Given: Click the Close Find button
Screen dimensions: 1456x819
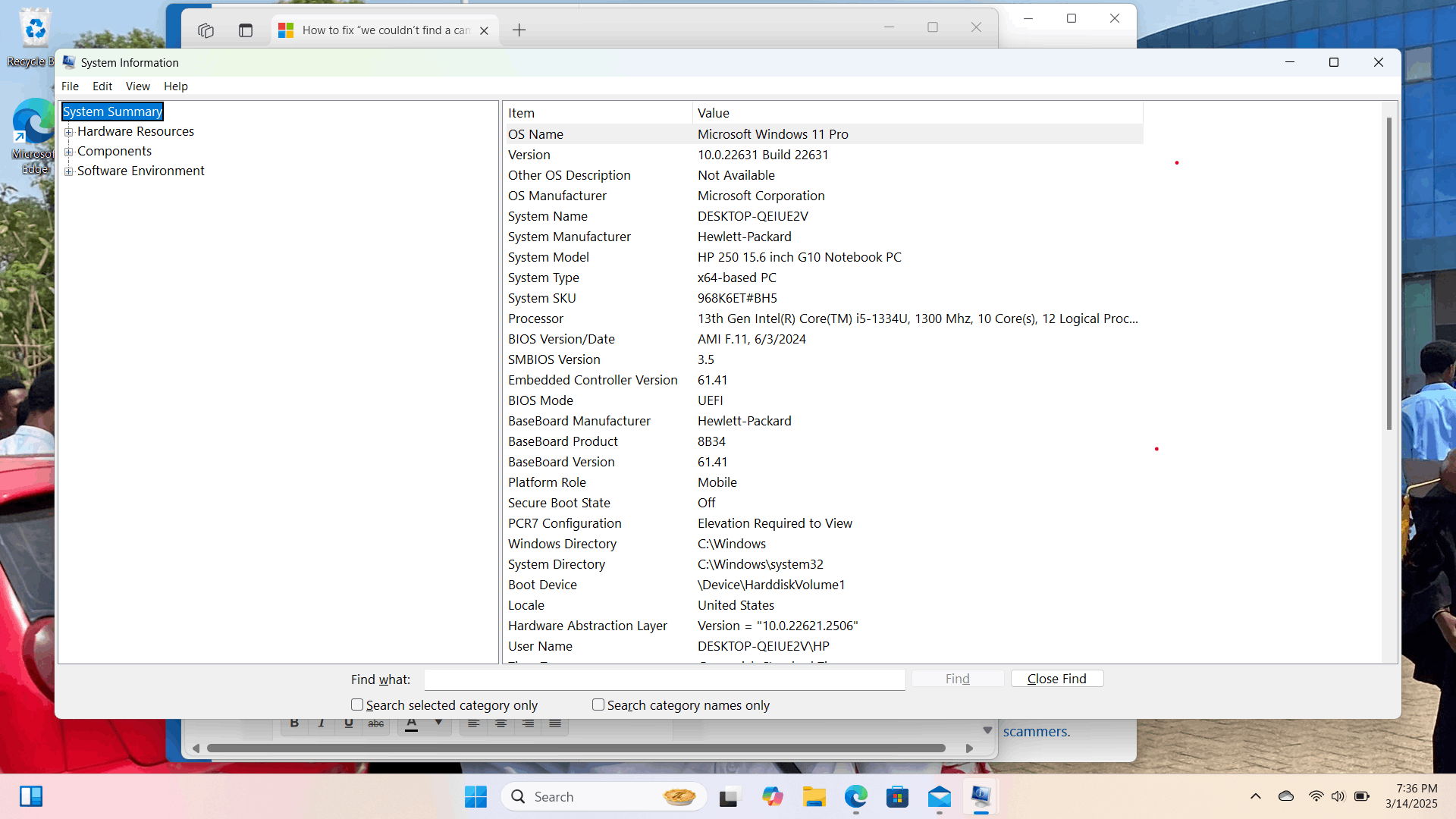Looking at the screenshot, I should (x=1056, y=678).
